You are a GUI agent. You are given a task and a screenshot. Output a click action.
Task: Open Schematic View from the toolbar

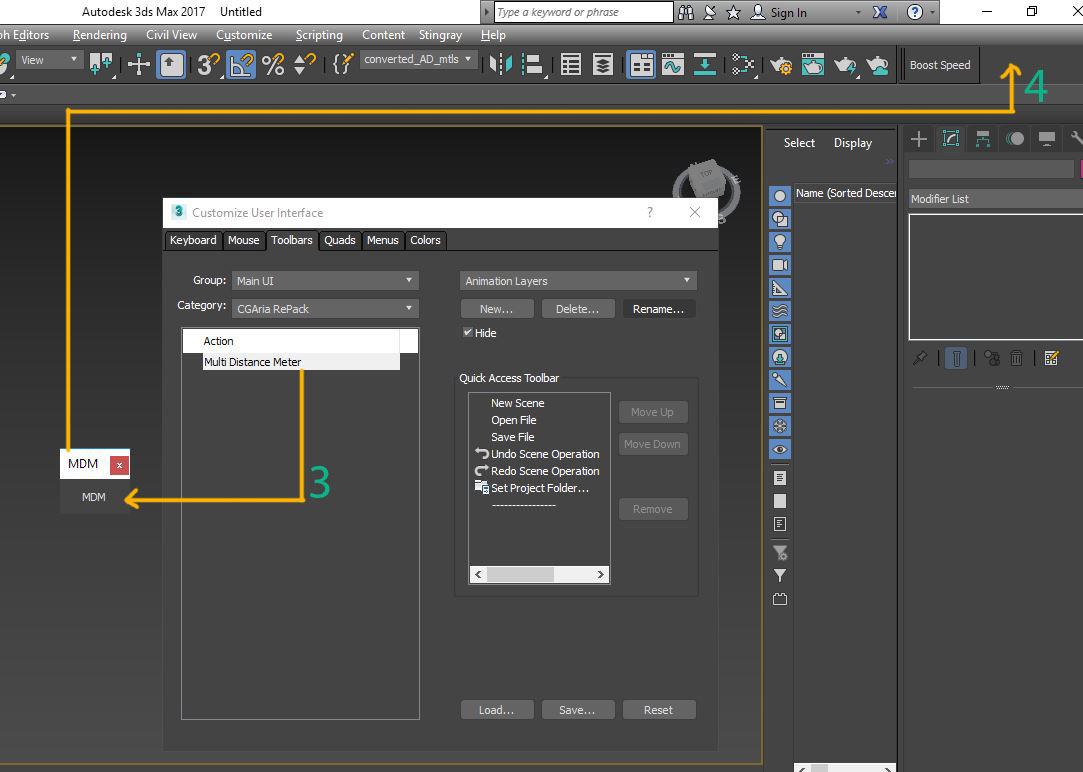(705, 65)
